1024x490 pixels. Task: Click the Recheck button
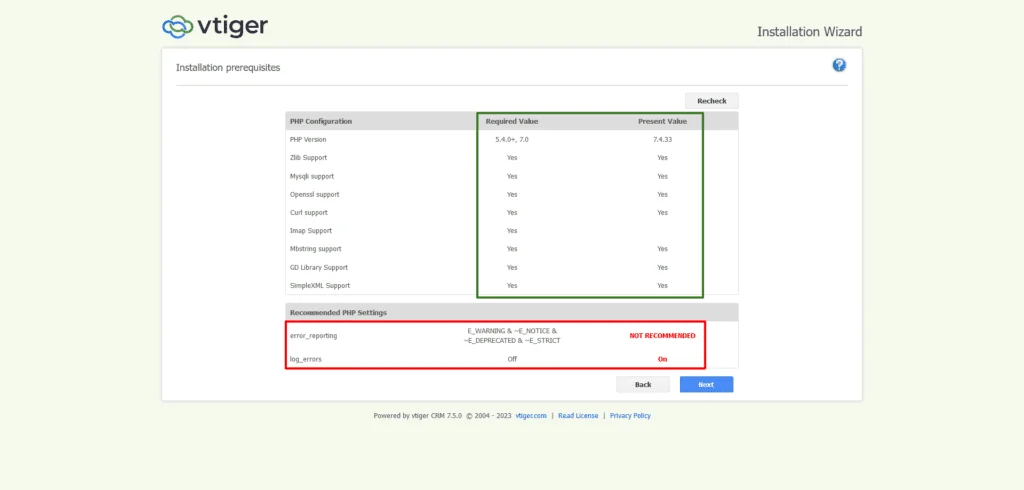(711, 101)
